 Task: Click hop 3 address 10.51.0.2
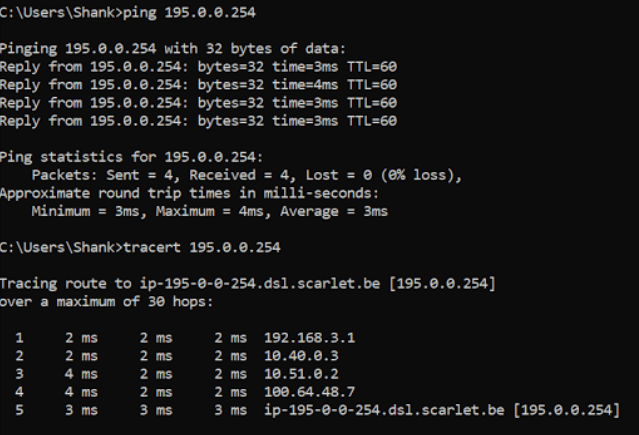coord(301,374)
